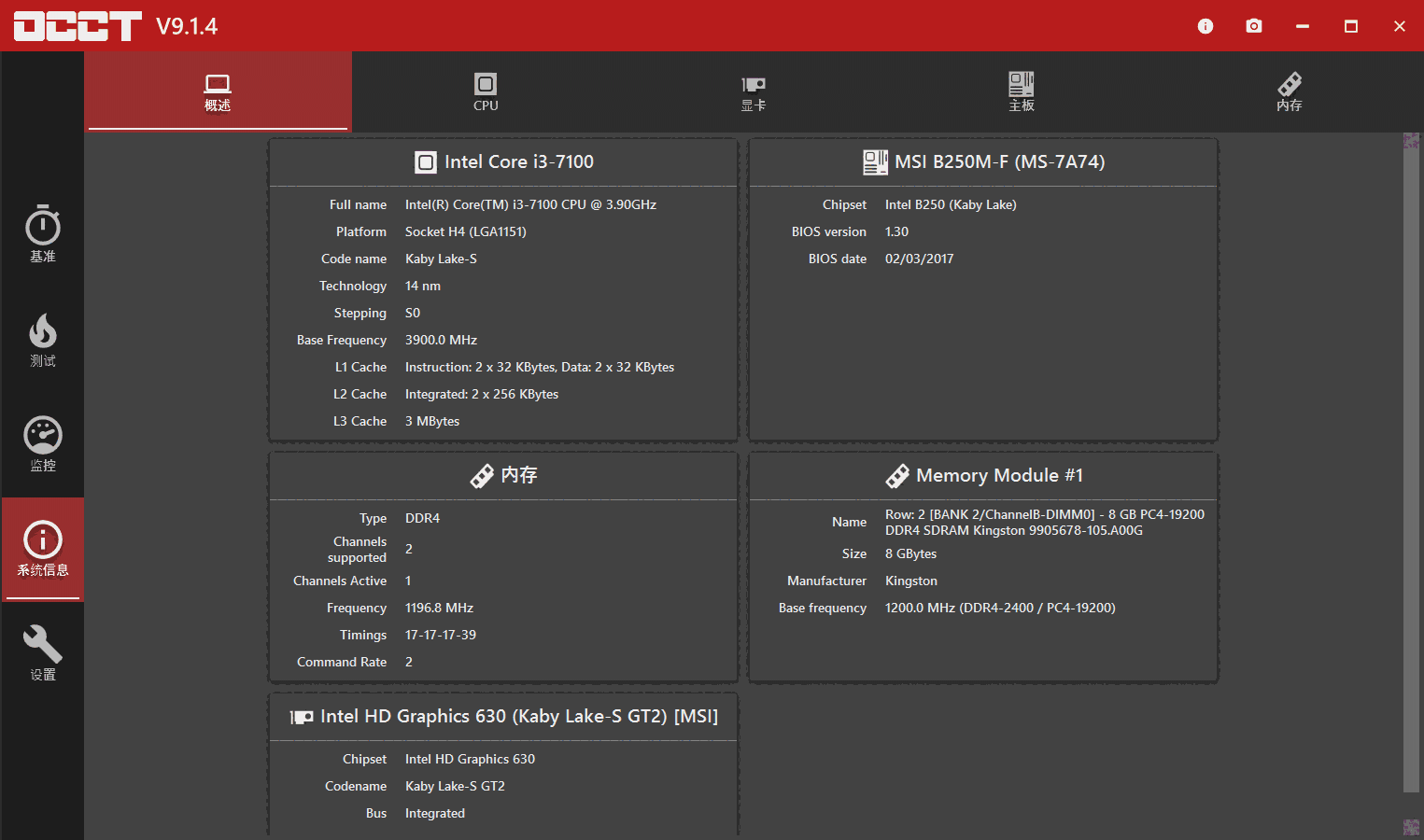Click the OCCT logo in title bar
The image size is (1424, 840).
click(78, 26)
